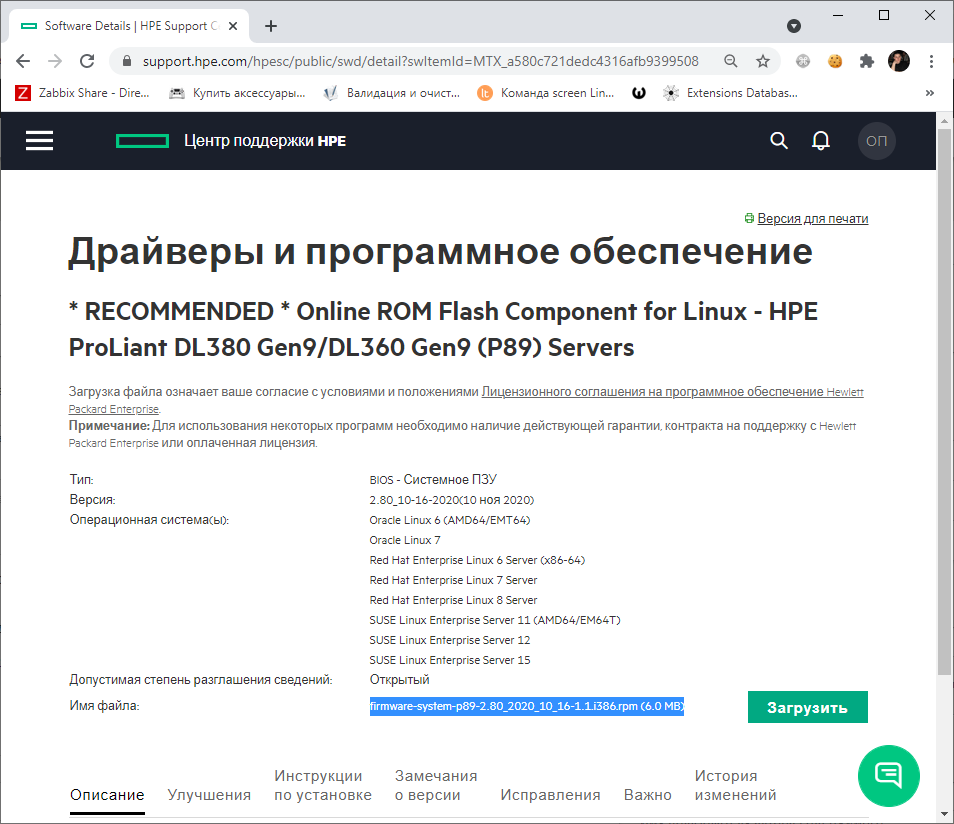Open the green chat bubble widget

coord(888,775)
